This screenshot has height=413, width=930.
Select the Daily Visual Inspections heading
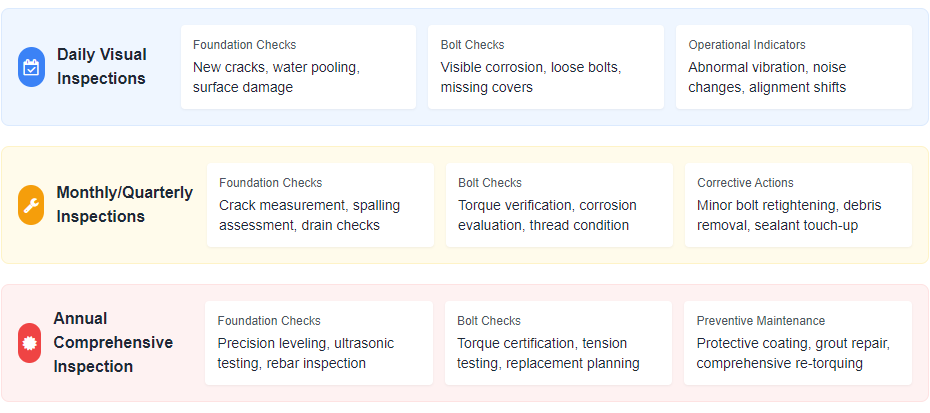point(101,66)
